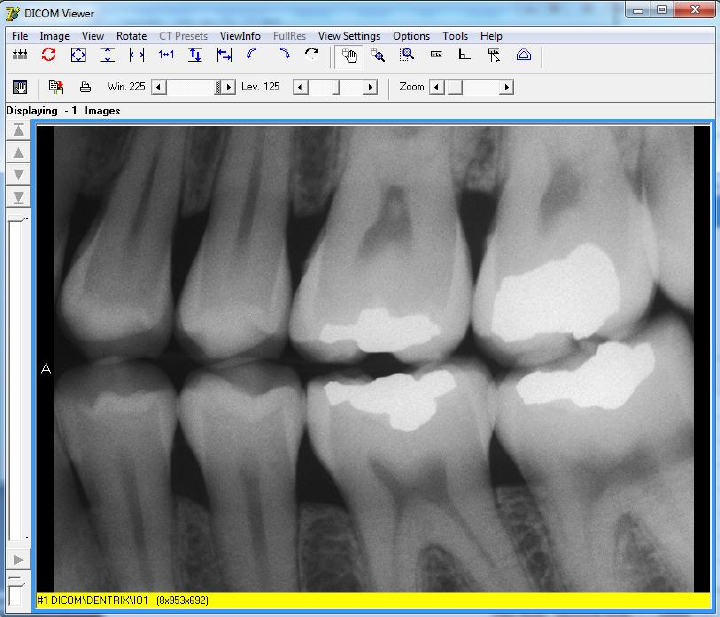Image resolution: width=720 pixels, height=617 pixels.
Task: Go to previous image up arrow
Action: 18,153
